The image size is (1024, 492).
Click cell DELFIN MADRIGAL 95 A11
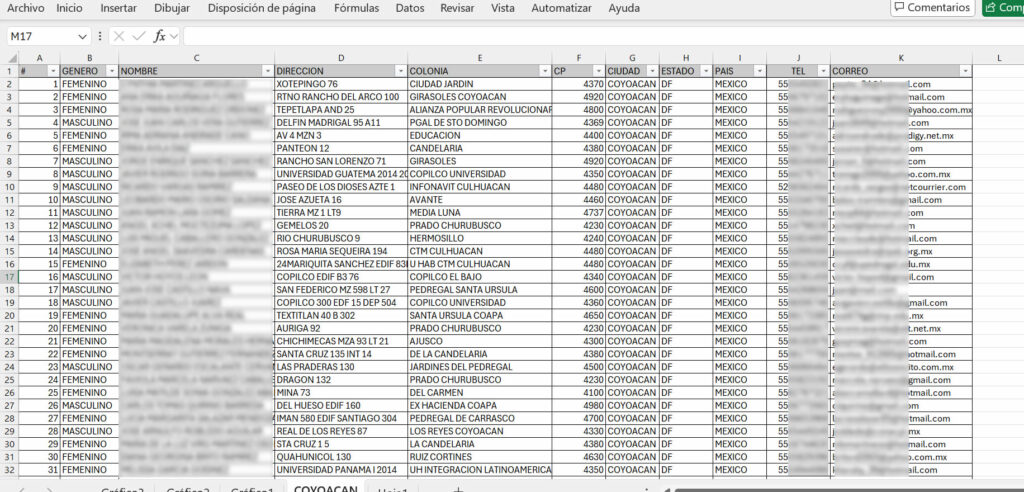click(340, 123)
